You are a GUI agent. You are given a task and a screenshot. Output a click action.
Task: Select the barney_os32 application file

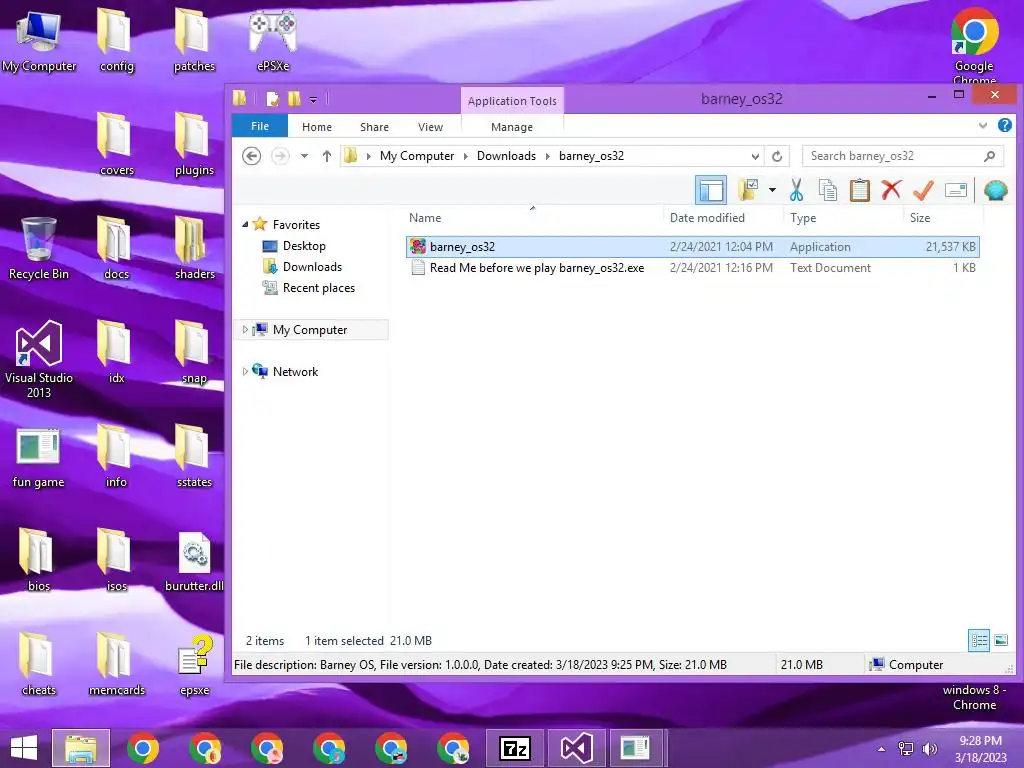692,247
